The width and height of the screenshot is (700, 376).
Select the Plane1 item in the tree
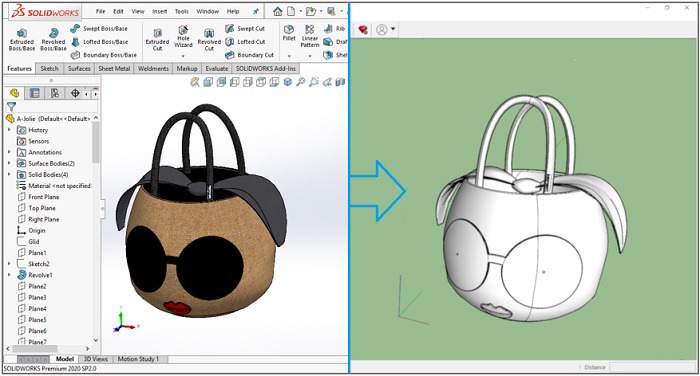tap(32, 253)
